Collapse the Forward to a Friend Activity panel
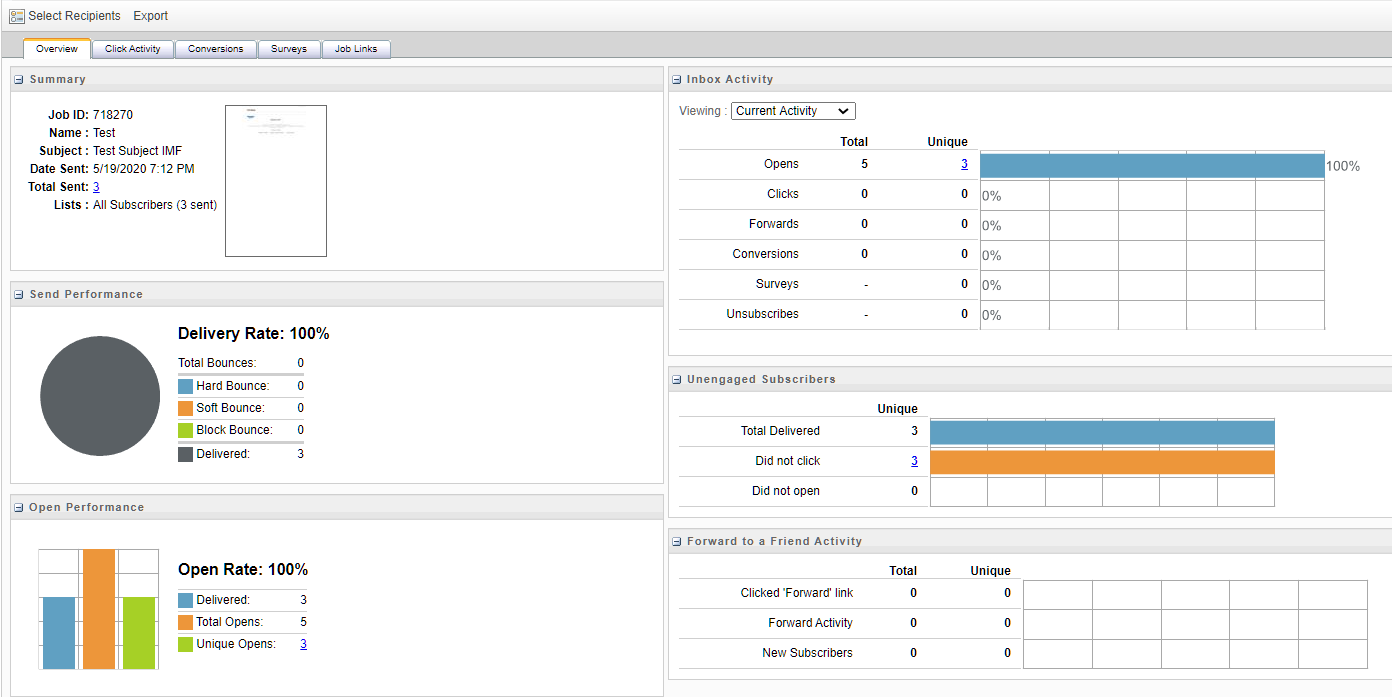Image resolution: width=1392 pixels, height=697 pixels. click(677, 542)
